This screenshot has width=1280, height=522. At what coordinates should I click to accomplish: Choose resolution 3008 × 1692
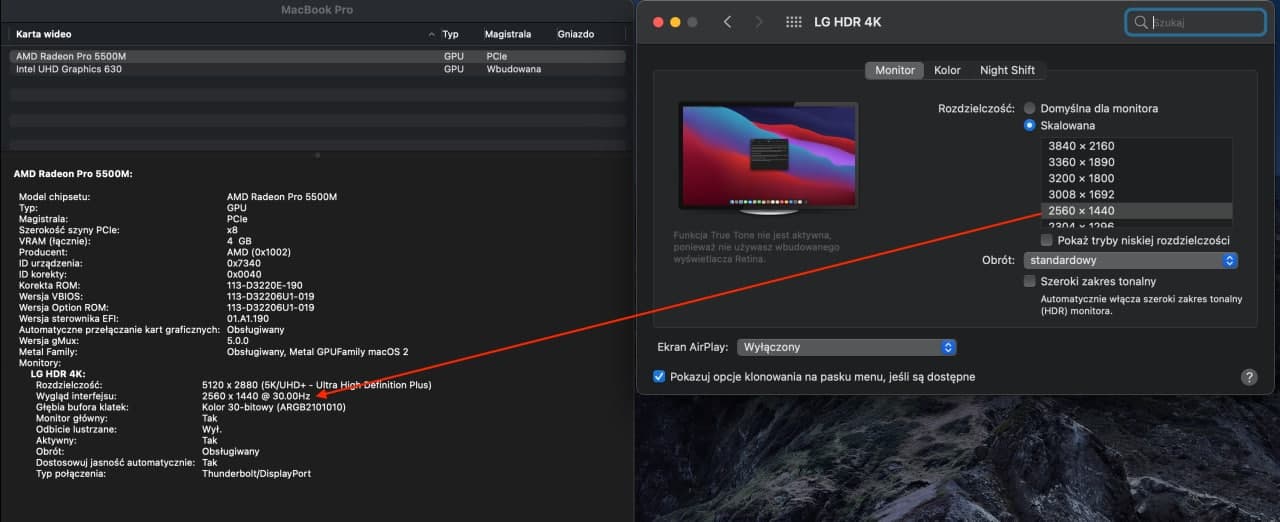[x=1136, y=194]
